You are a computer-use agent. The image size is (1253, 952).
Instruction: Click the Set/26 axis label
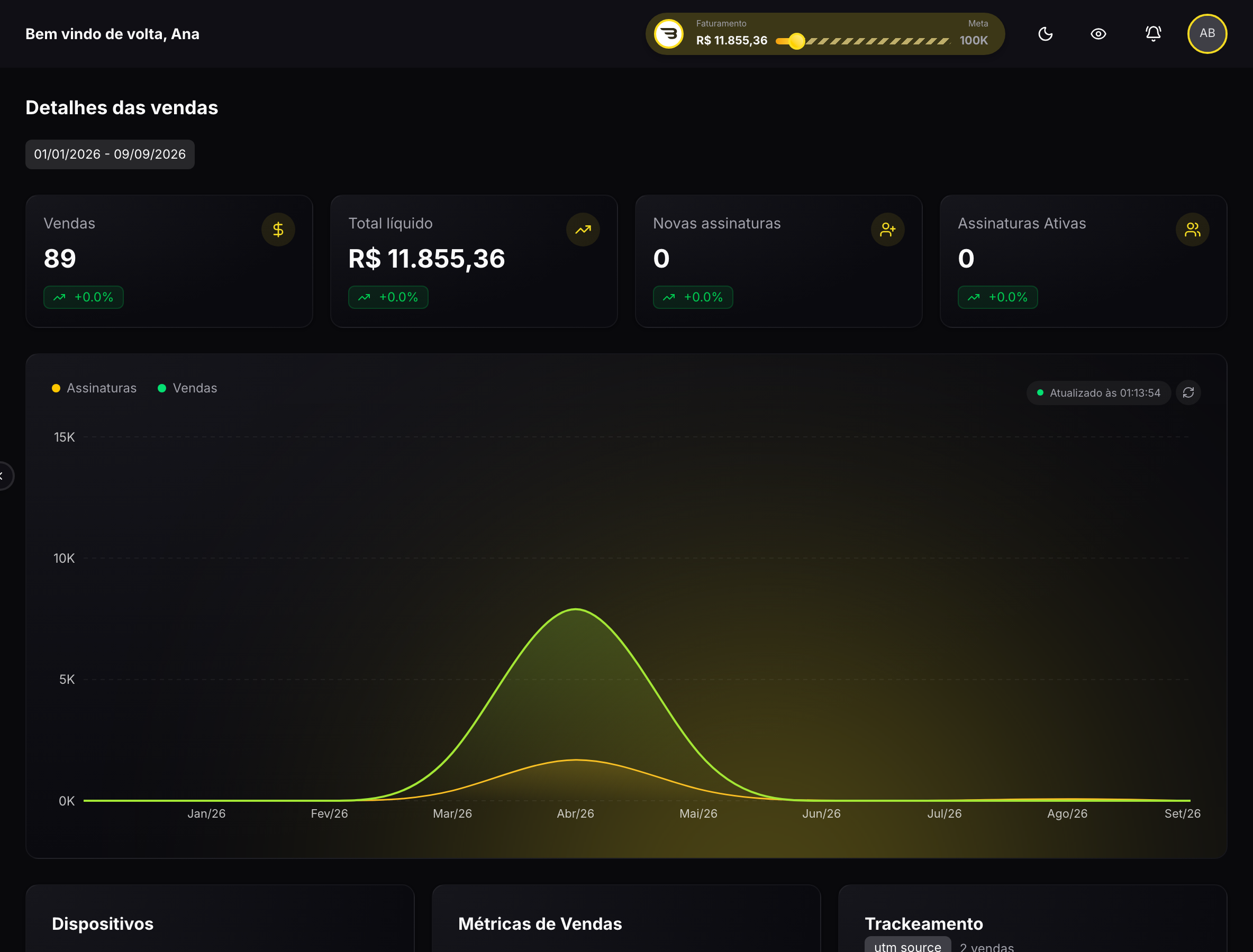pyautogui.click(x=1182, y=814)
